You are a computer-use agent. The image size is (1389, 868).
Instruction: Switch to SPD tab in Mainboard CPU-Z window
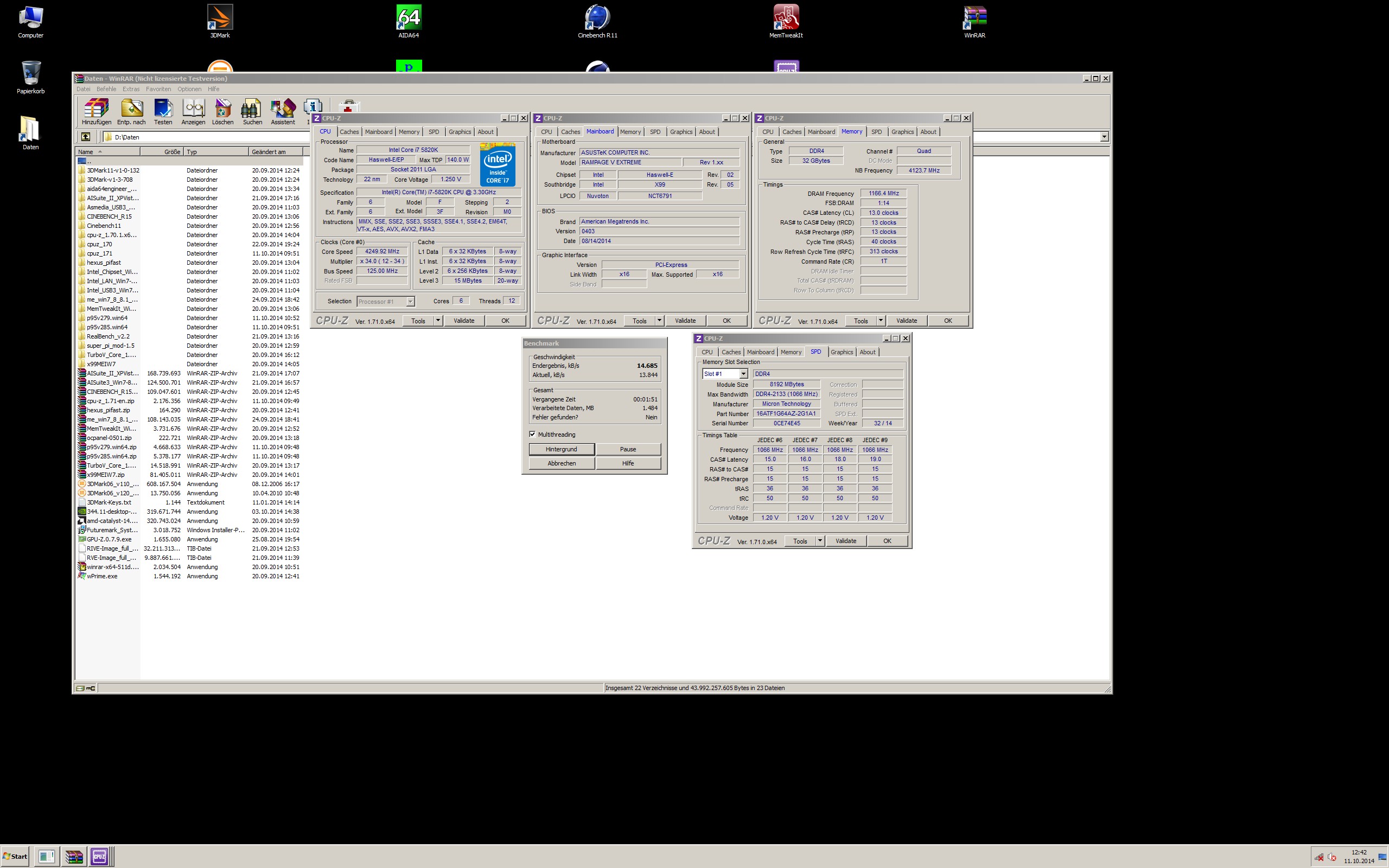[655, 132]
